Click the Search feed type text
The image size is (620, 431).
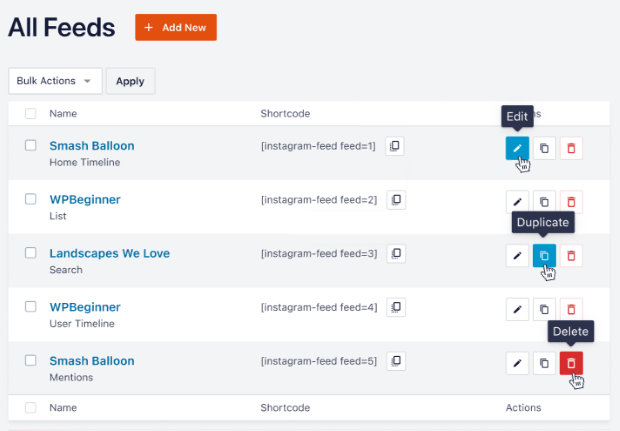pyautogui.click(x=66, y=270)
